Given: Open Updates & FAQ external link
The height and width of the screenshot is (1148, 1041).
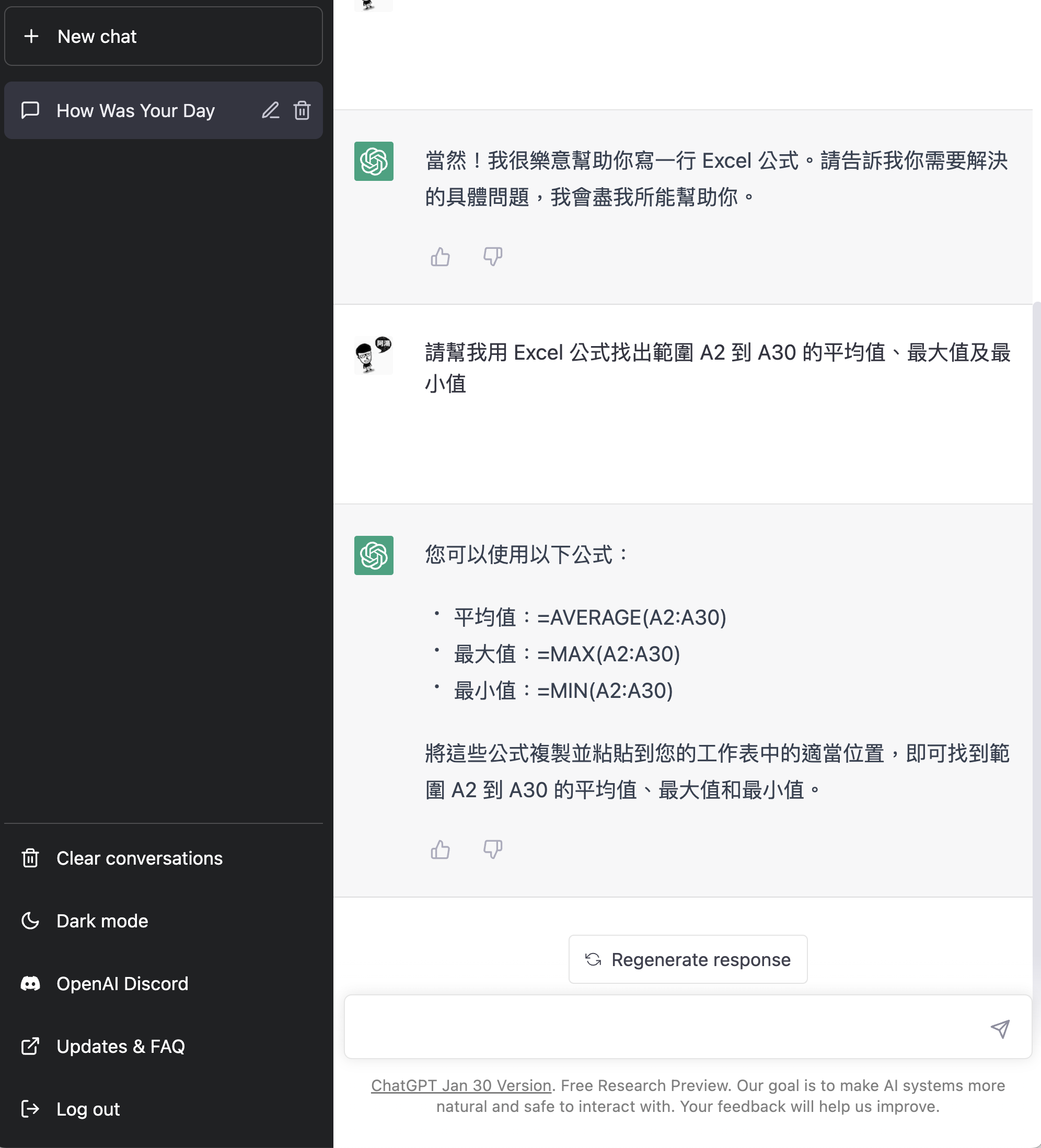Looking at the screenshot, I should tap(120, 1046).
